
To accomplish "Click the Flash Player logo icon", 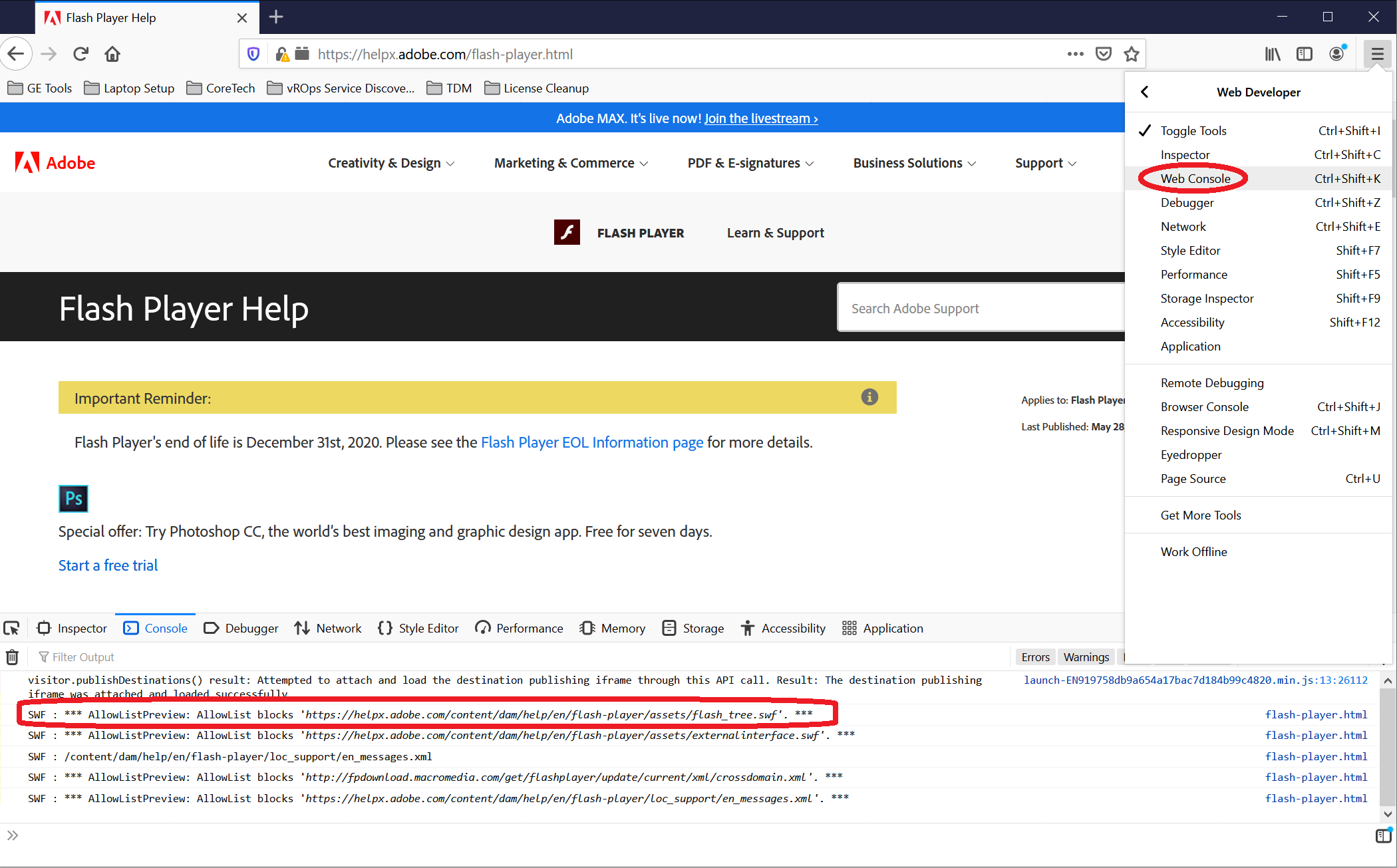I will pos(567,233).
